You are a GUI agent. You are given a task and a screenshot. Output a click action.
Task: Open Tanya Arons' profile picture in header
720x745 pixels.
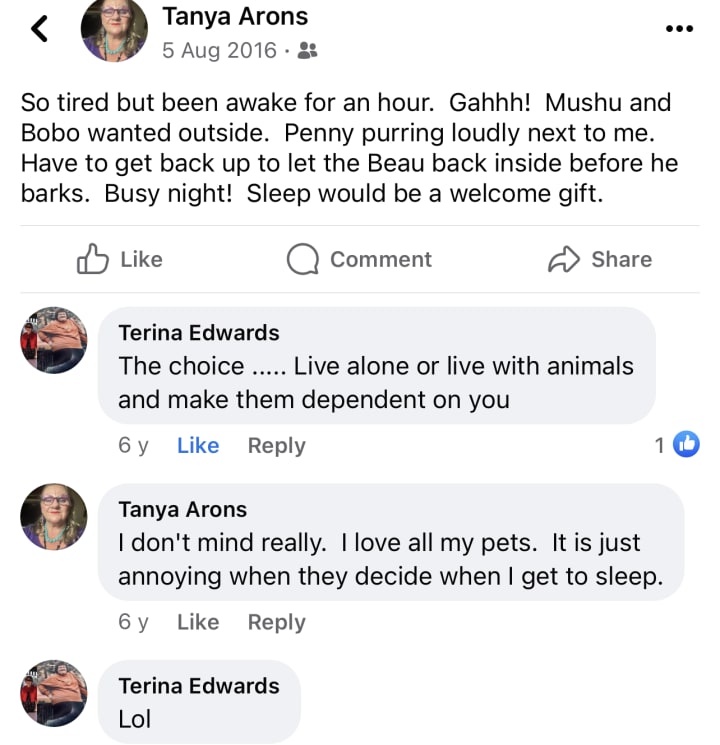(115, 28)
